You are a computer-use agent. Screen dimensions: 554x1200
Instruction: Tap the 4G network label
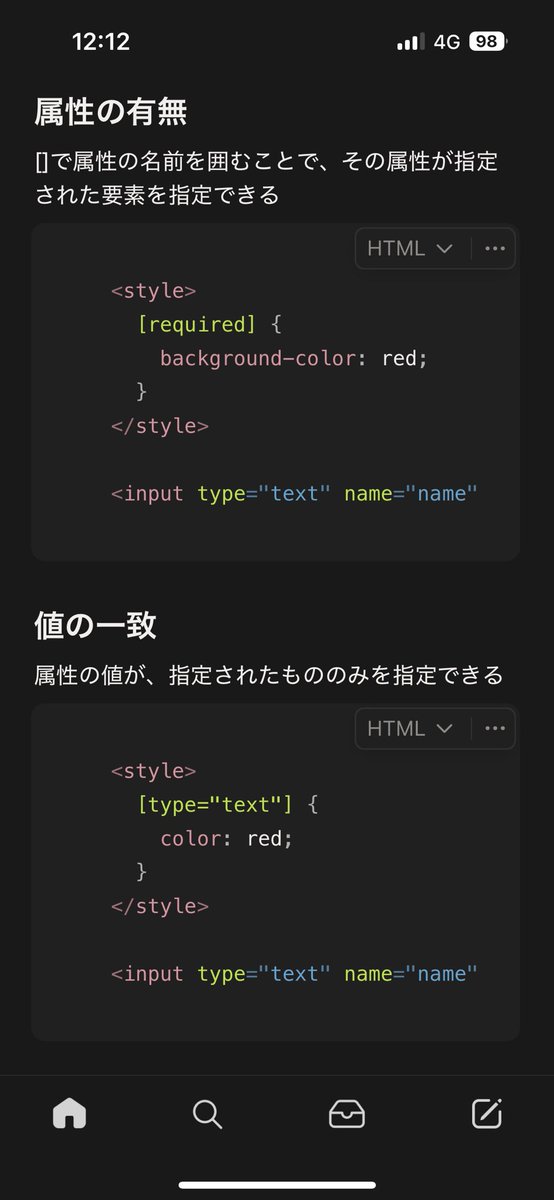click(x=447, y=42)
